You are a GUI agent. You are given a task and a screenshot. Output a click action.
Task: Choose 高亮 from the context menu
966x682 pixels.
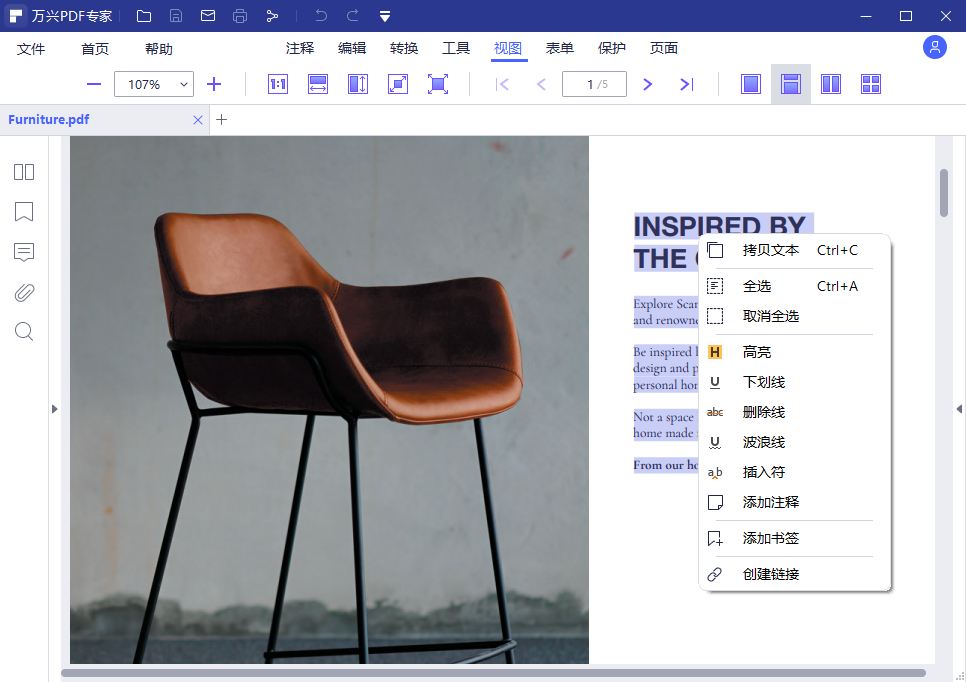click(x=757, y=352)
